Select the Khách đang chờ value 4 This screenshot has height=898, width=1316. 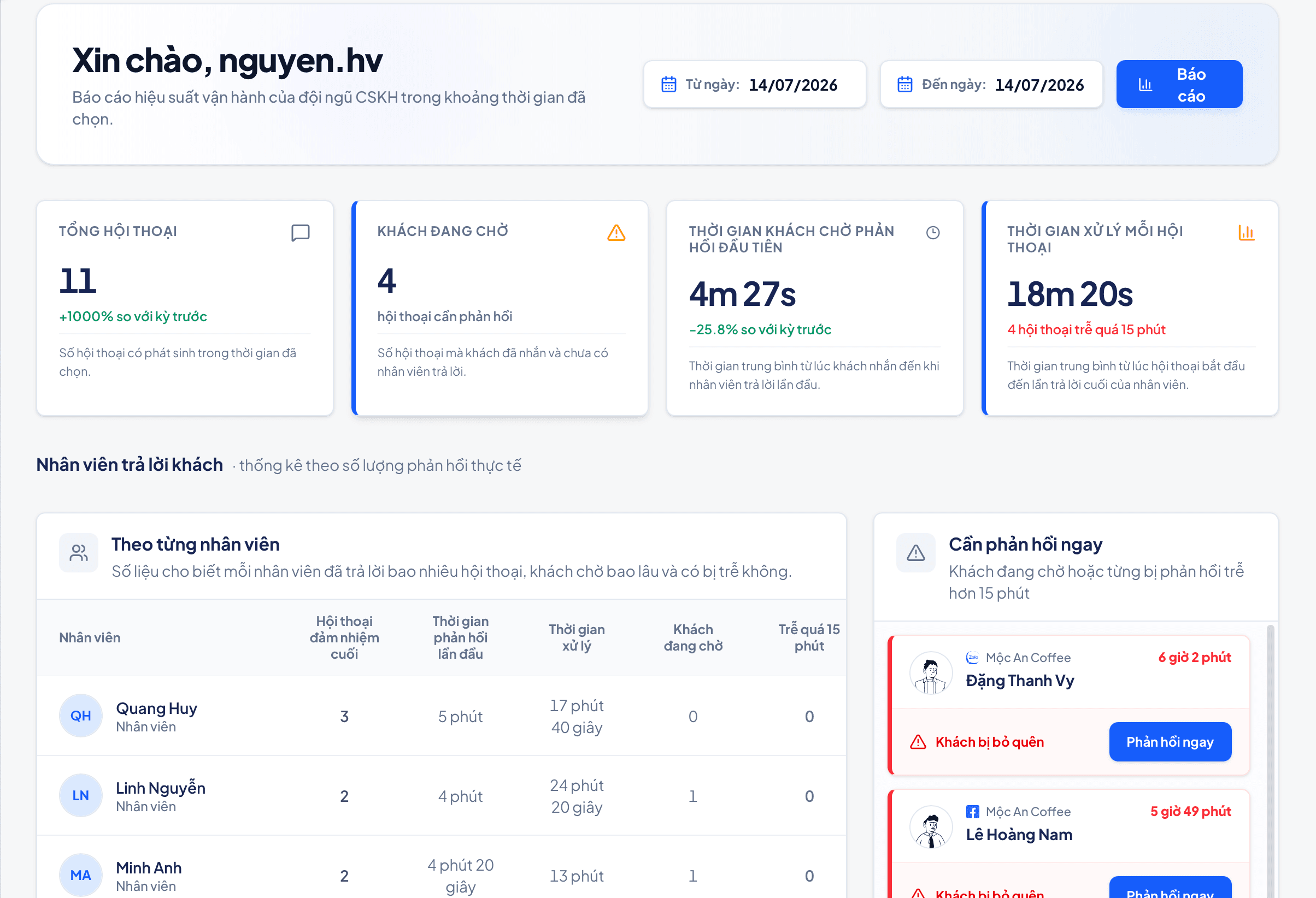point(387,281)
